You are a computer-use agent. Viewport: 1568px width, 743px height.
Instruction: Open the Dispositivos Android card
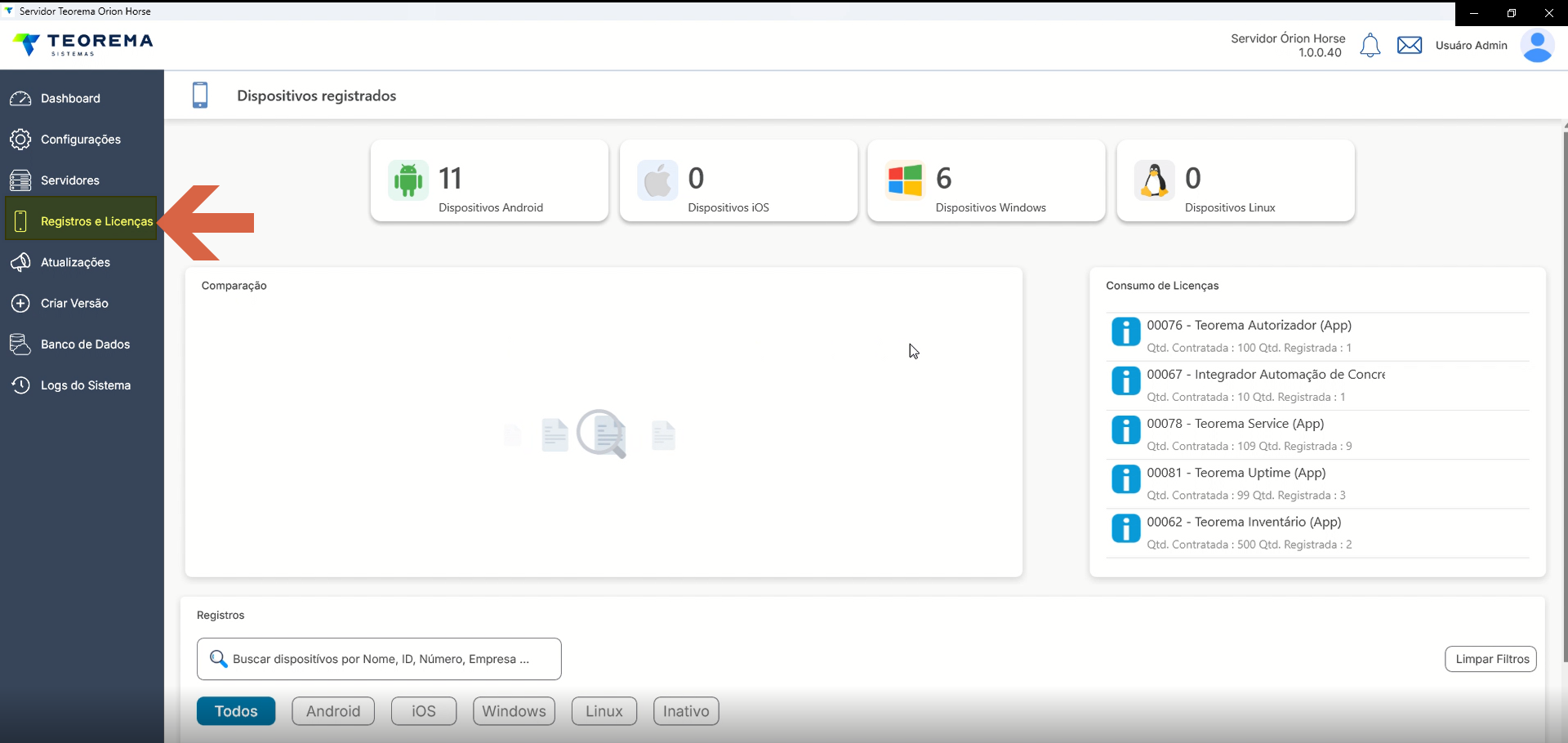click(489, 180)
